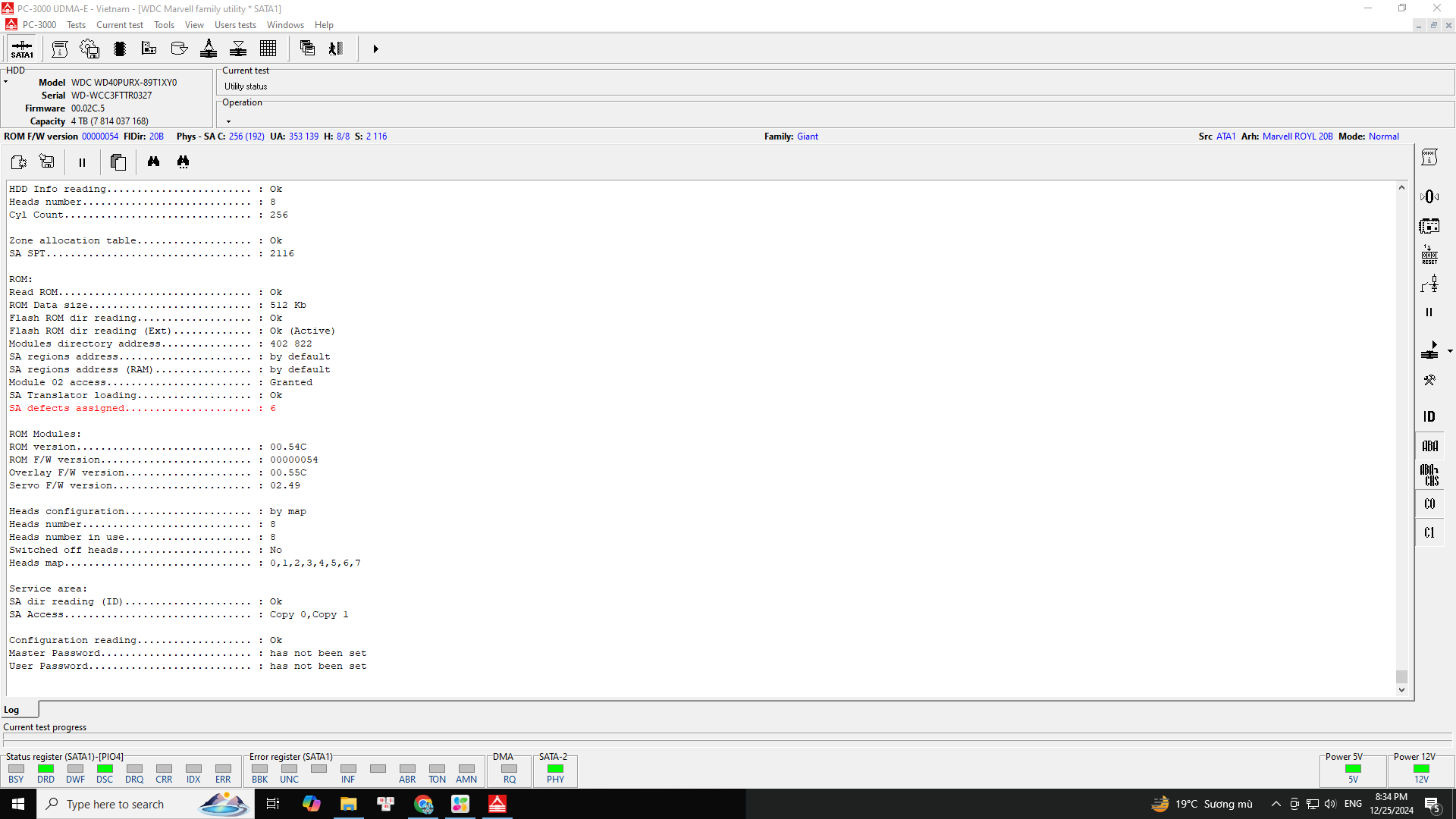Click the SATA1 port selector button
1456x819 pixels.
(22, 49)
